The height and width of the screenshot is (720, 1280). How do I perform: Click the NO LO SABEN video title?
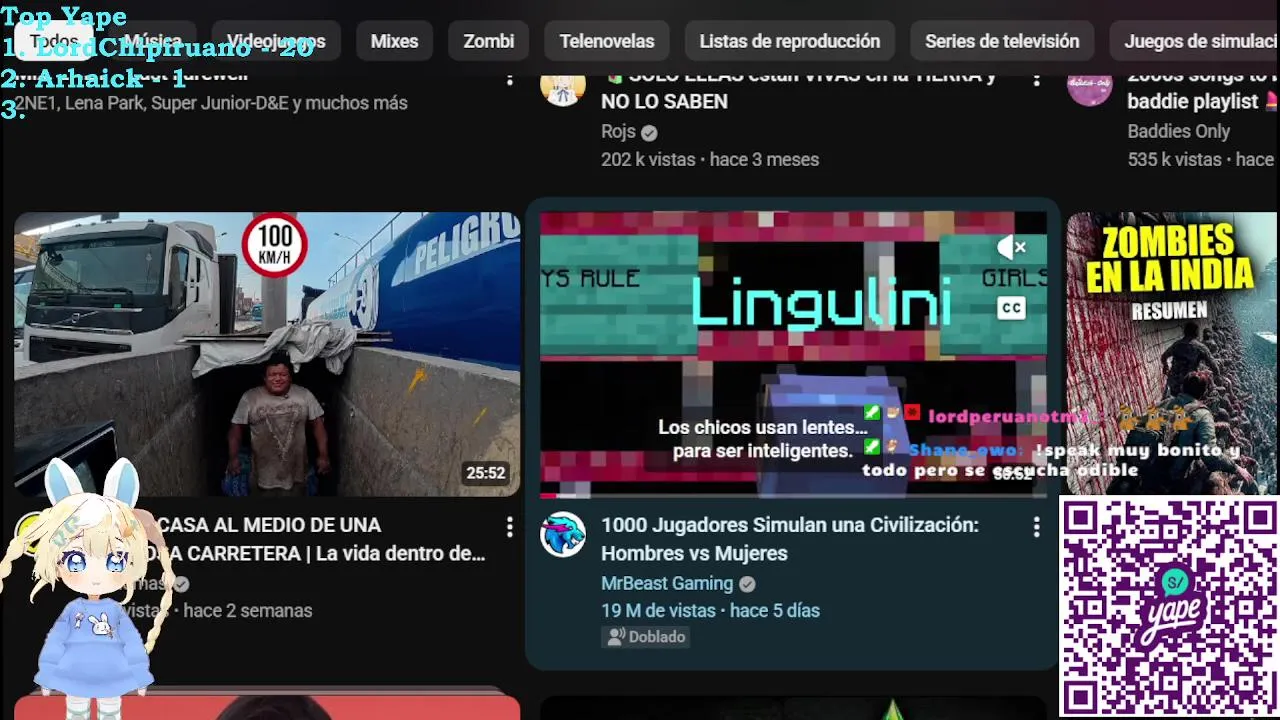(x=800, y=89)
